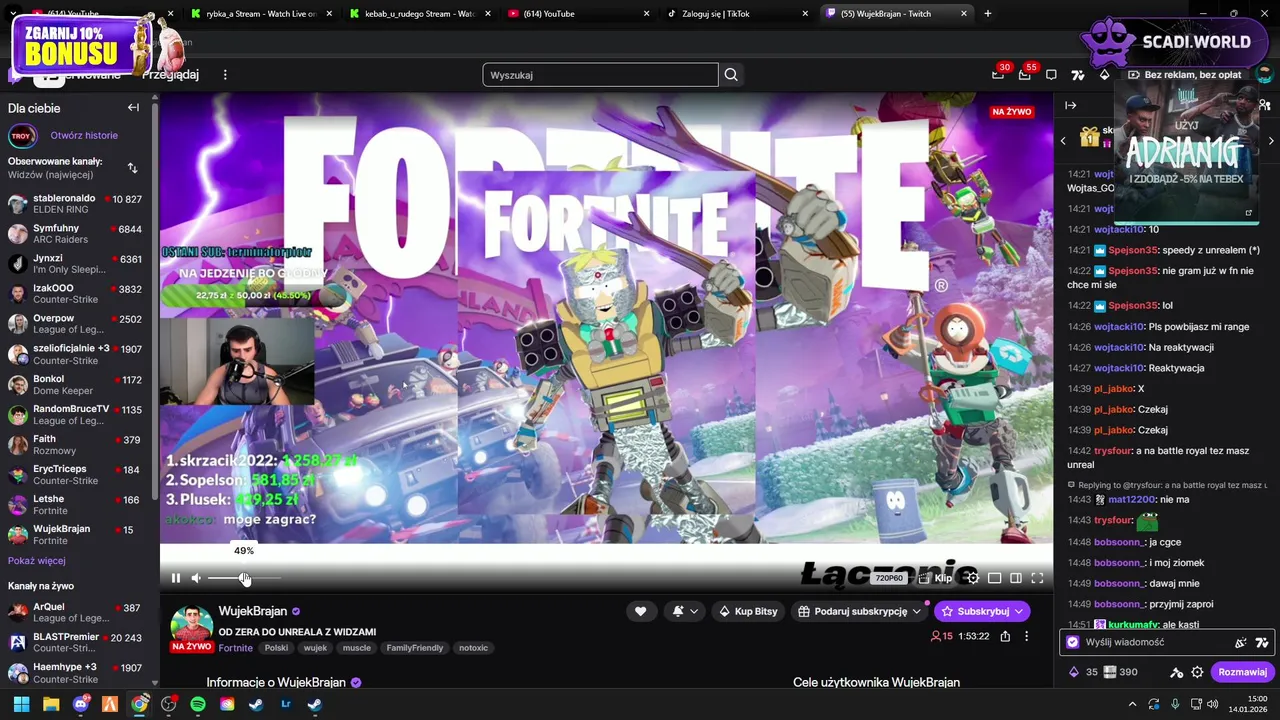Show next gift leaderboard entry
Image resolution: width=1280 pixels, height=720 pixels.
(x=1271, y=141)
